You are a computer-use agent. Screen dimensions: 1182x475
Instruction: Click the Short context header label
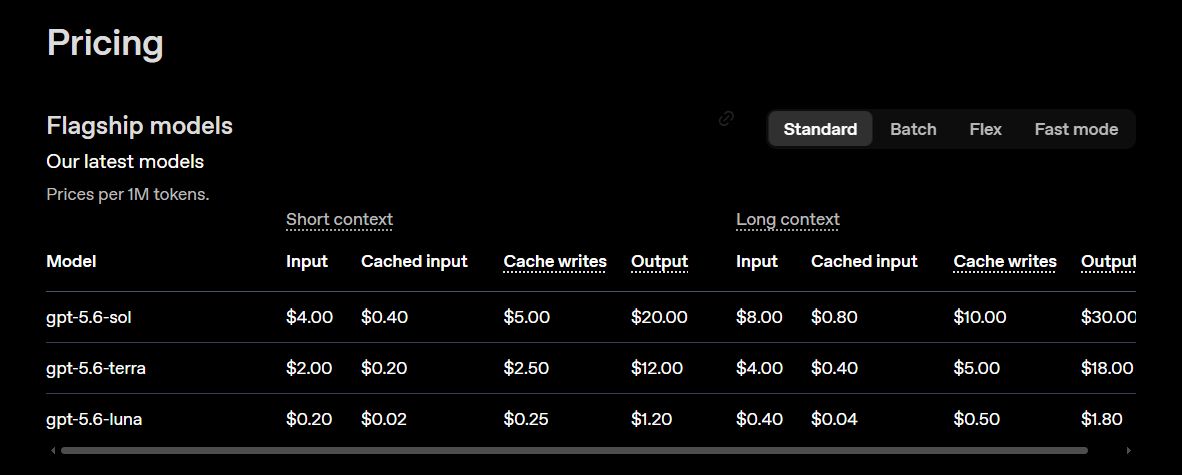[339, 219]
